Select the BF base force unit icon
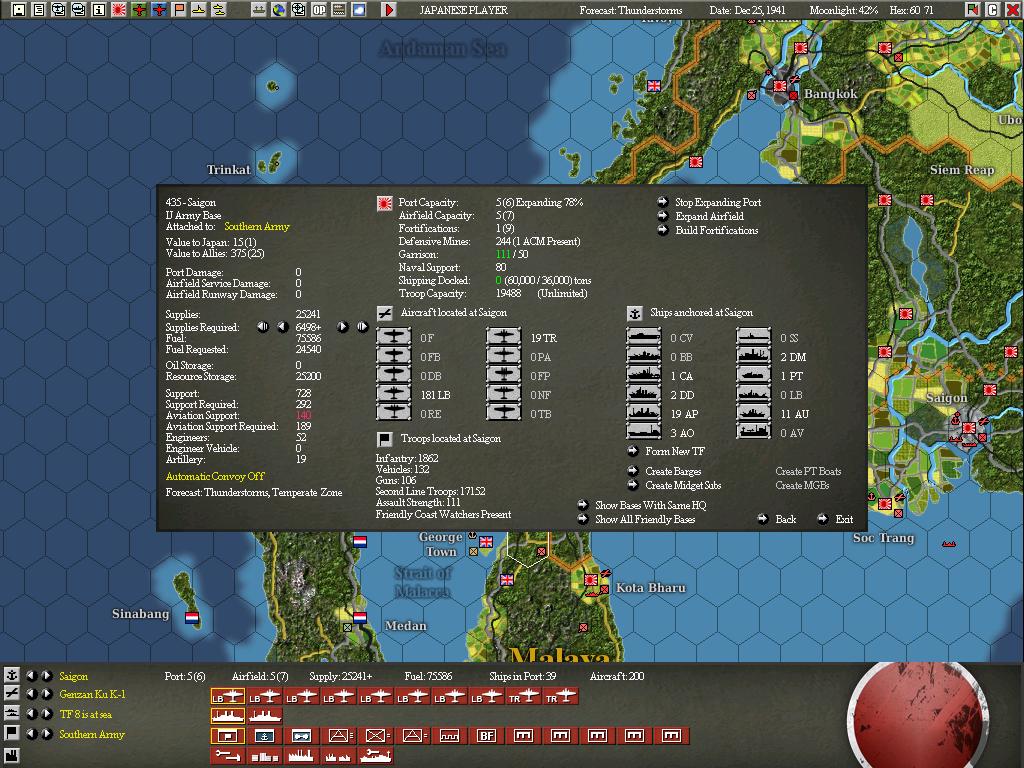This screenshot has width=1024, height=768. click(487, 736)
